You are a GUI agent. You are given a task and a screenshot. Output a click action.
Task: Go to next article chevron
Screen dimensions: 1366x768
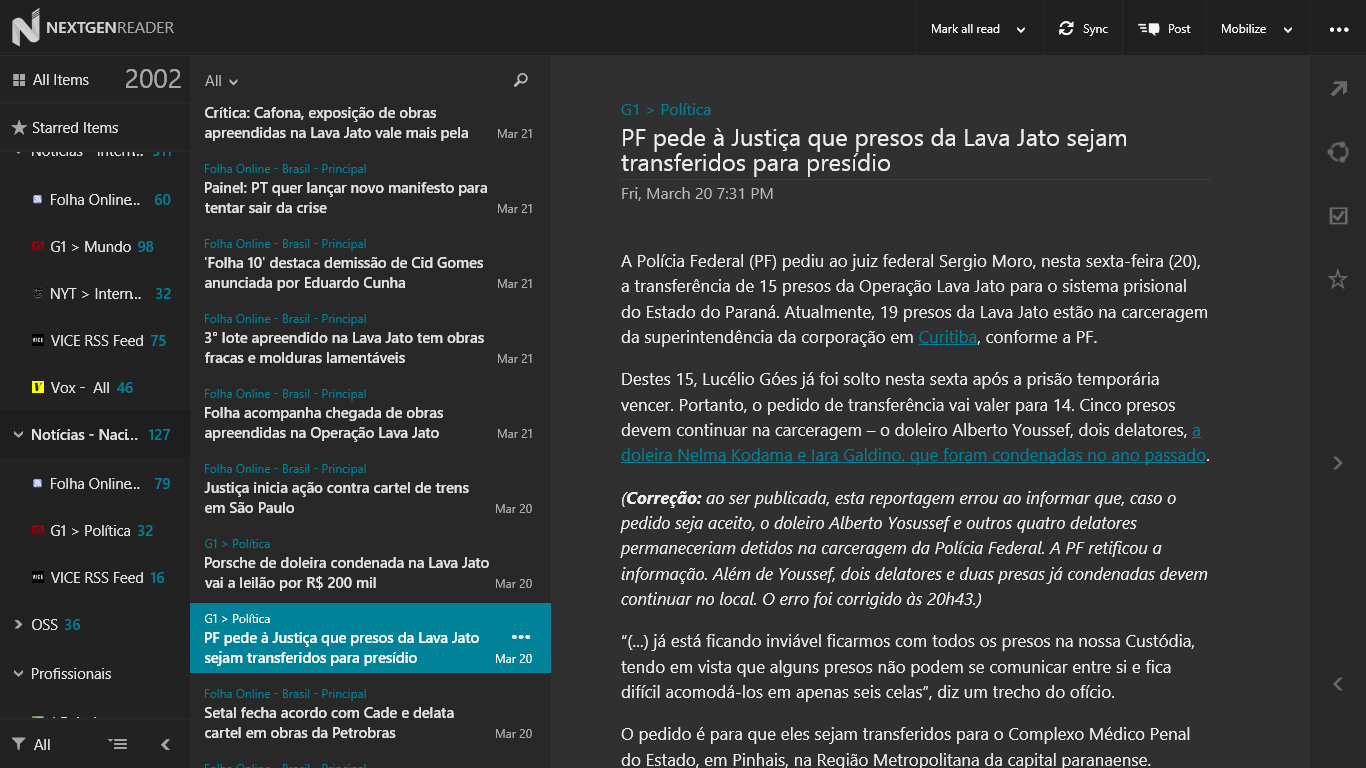[1338, 462]
